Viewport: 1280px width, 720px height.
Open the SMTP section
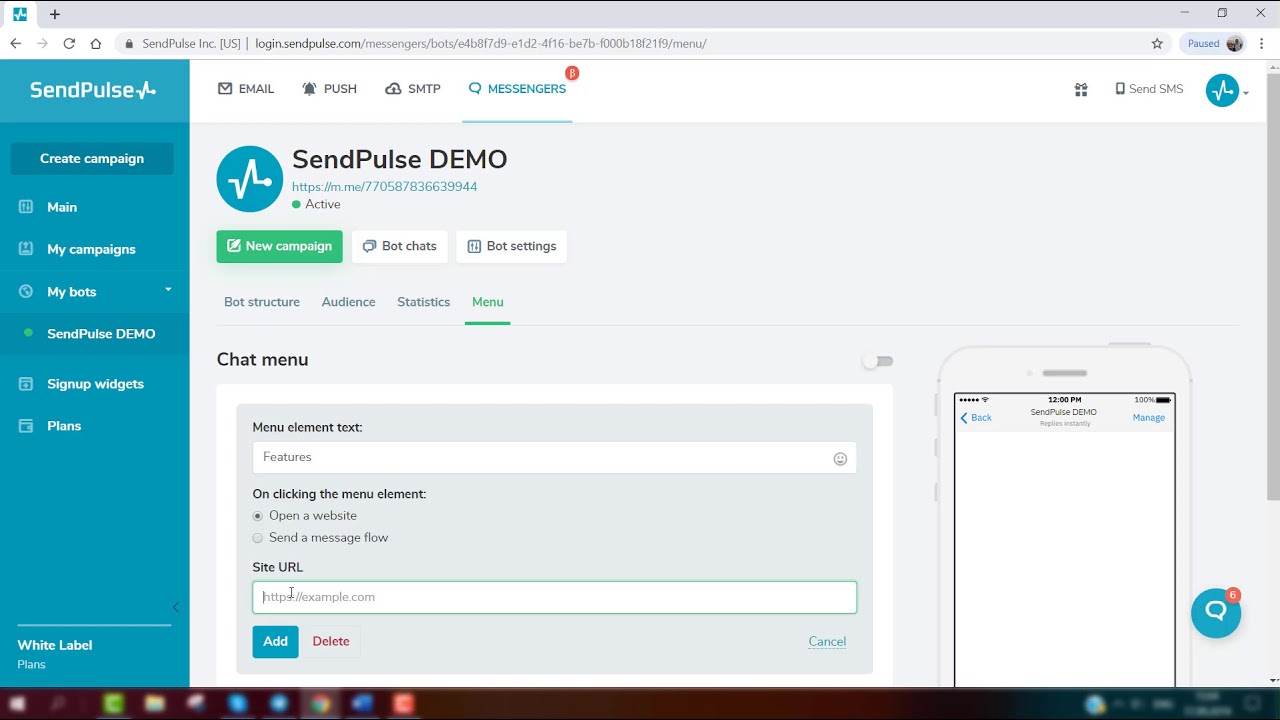413,89
